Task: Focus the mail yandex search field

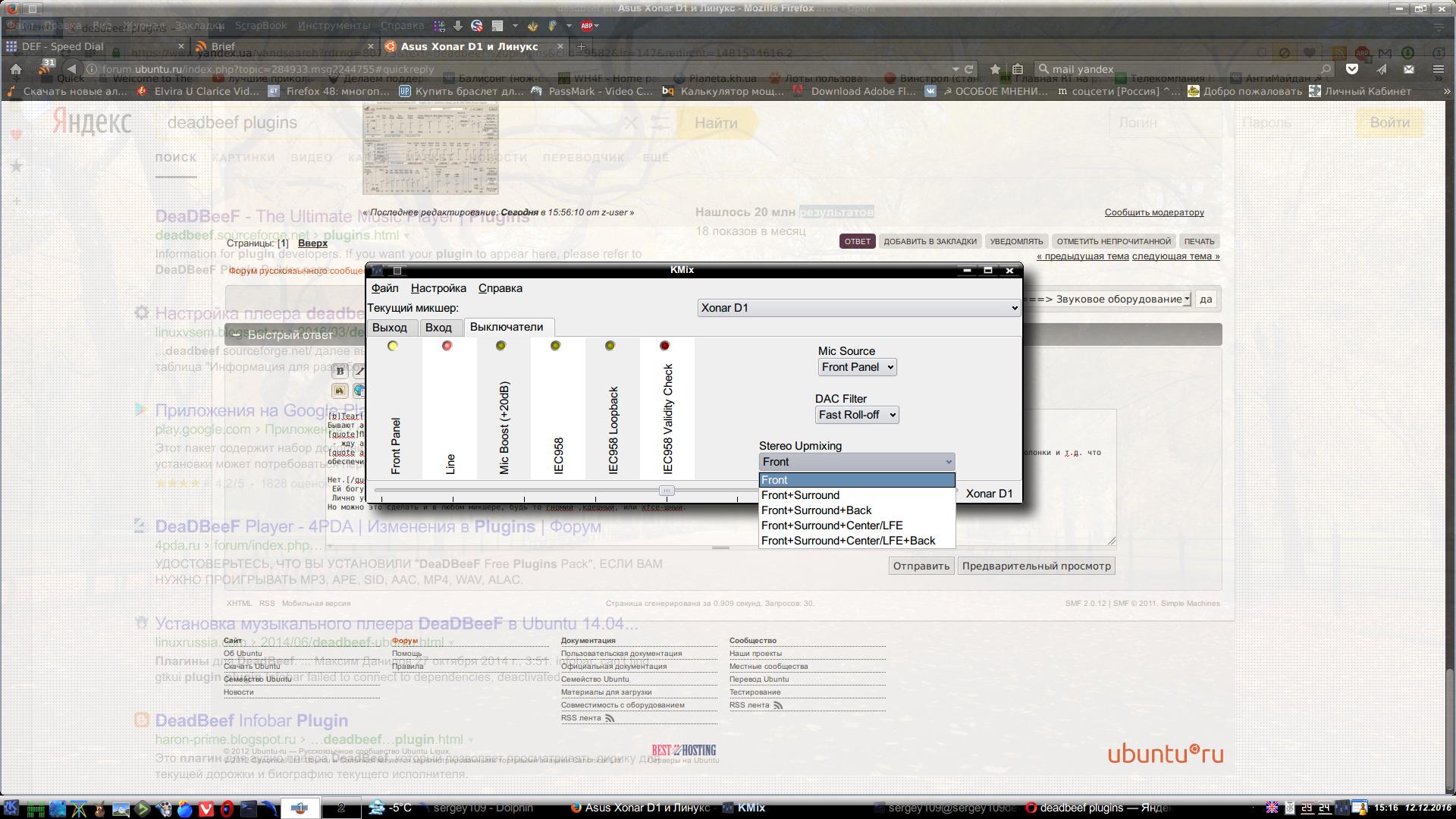Action: pos(1183,69)
